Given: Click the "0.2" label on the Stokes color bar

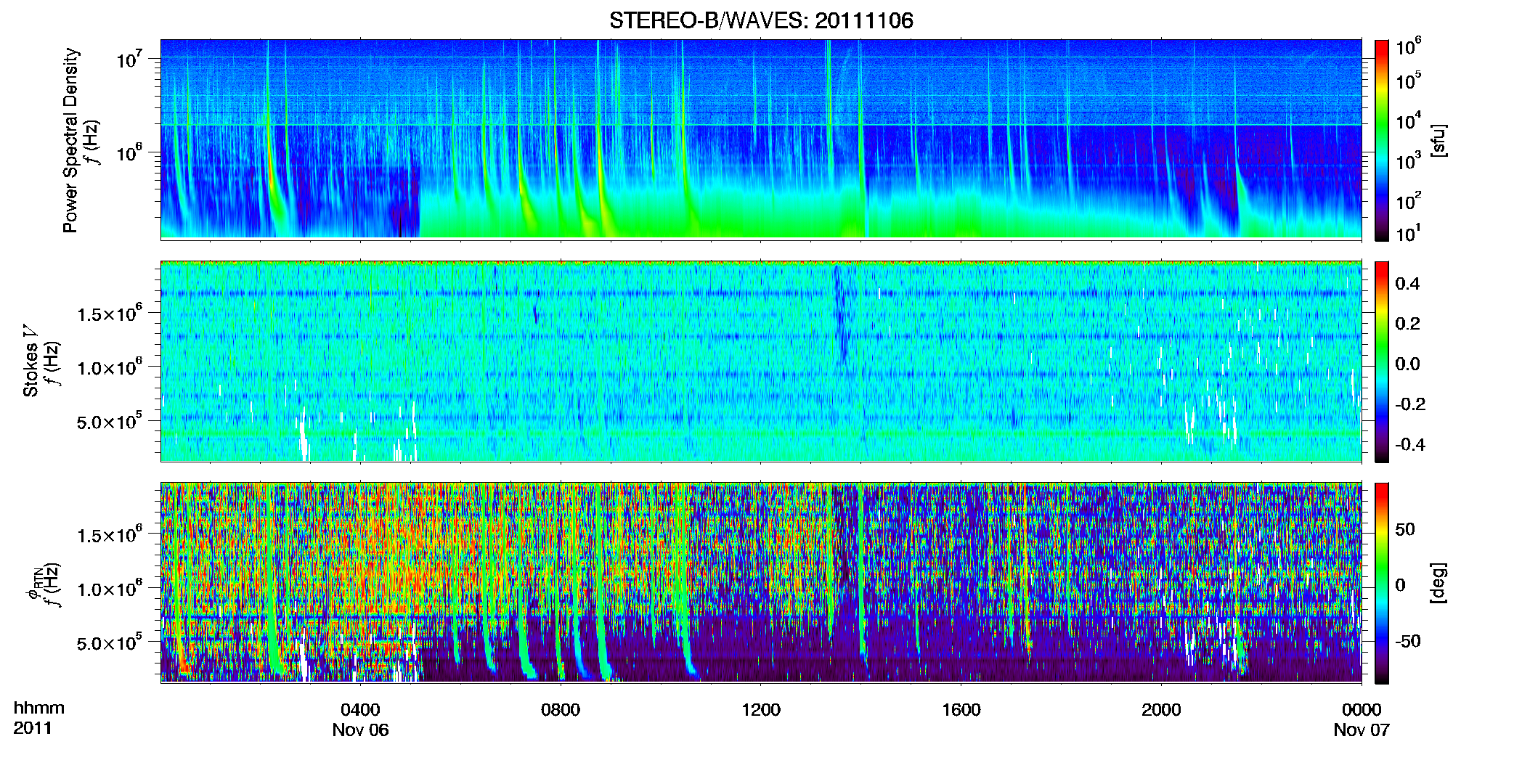Looking at the screenshot, I should 1407,324.
